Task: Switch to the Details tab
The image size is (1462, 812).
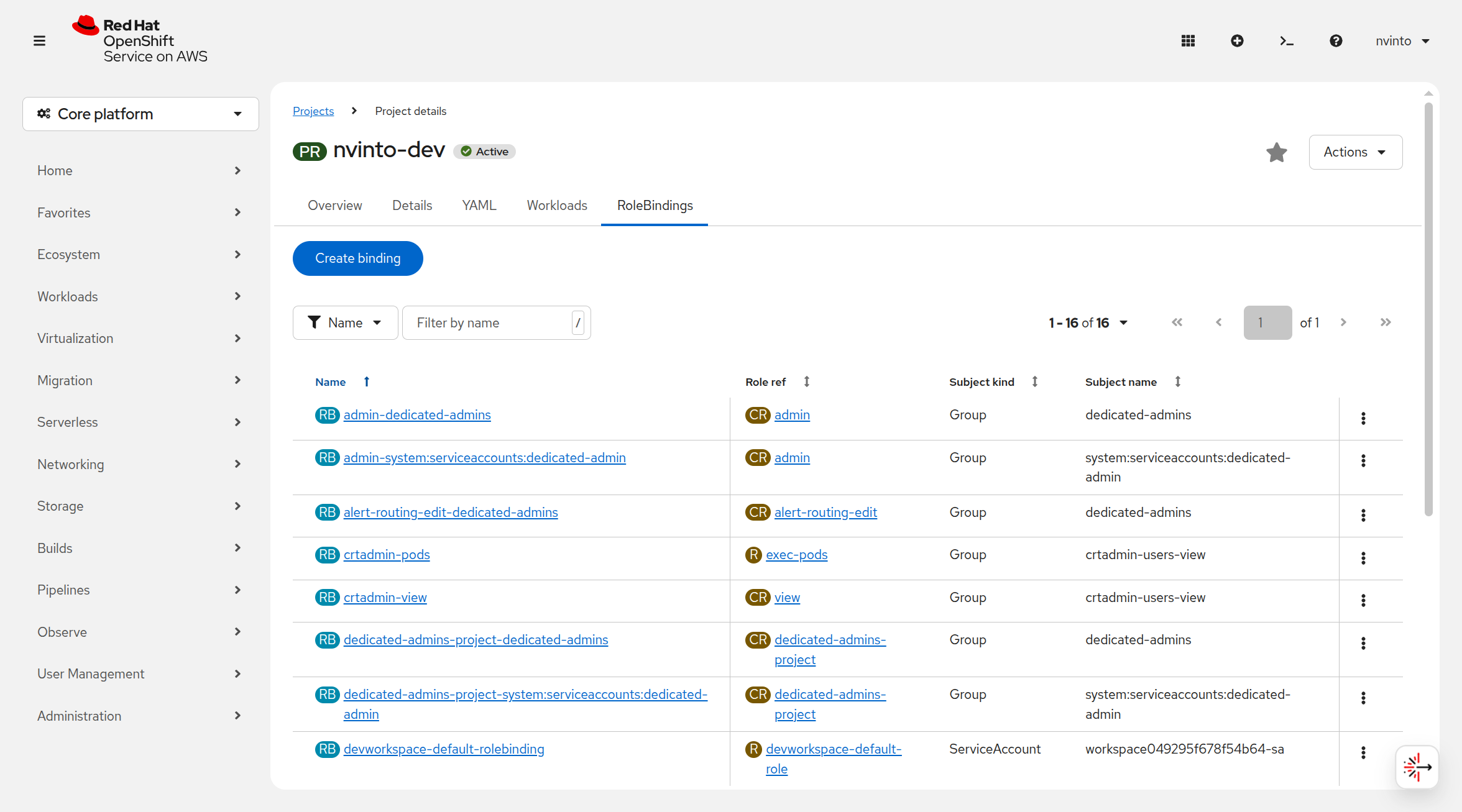Action: [412, 206]
